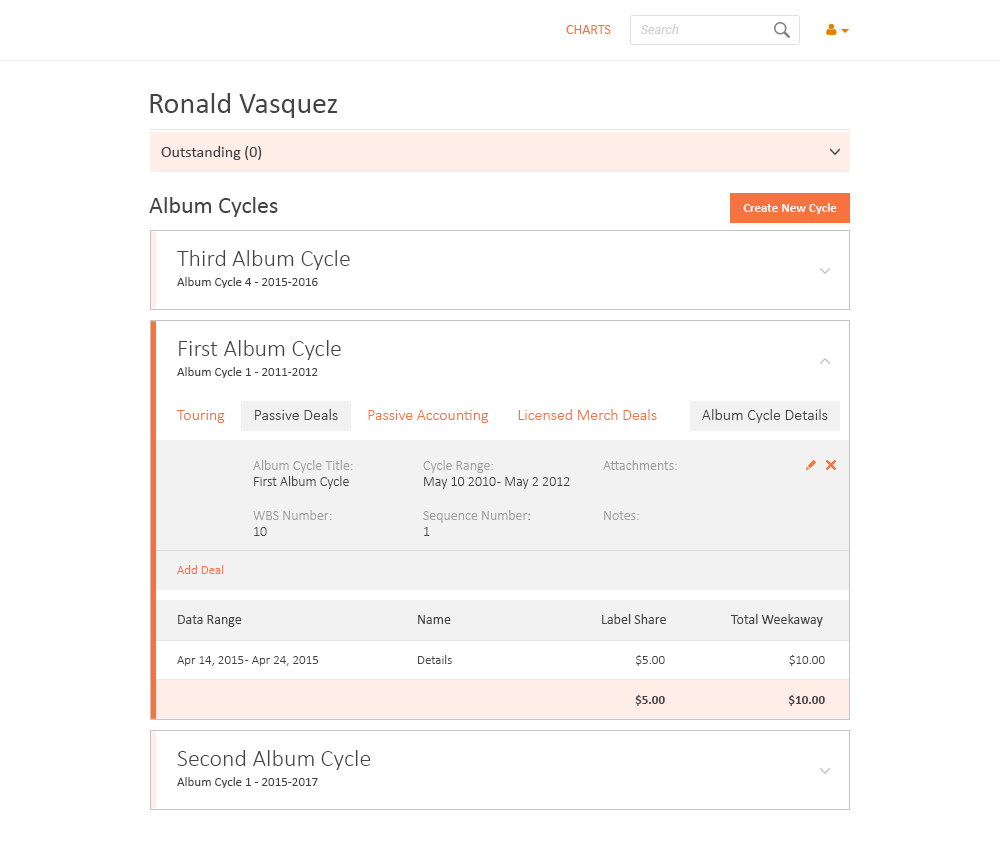Open the Licensed Merch Deals tab
Viewport: 1000px width, 860px height.
[587, 415]
